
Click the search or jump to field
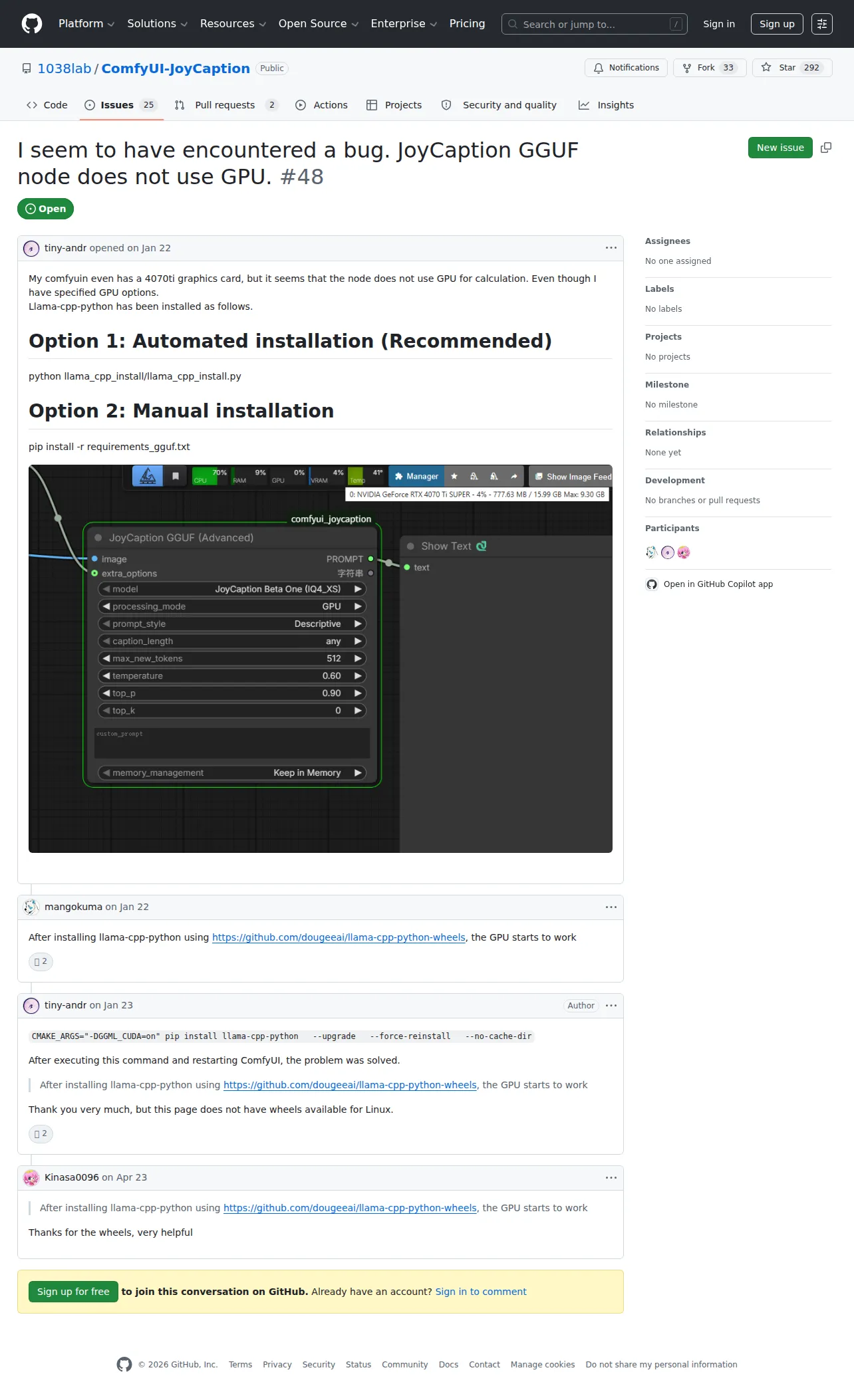point(595,24)
